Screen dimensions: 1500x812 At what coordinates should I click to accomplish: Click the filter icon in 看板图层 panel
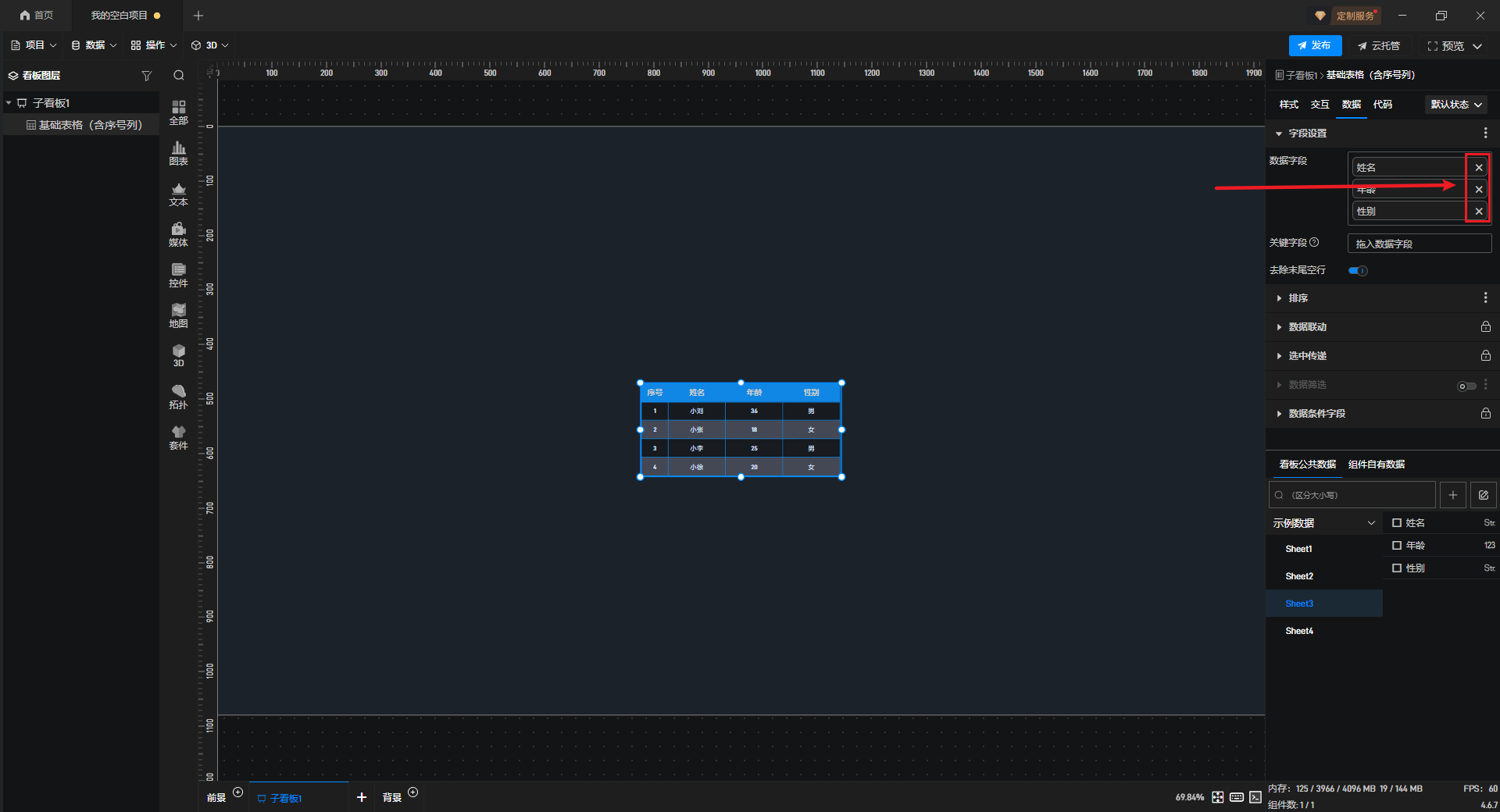coord(146,76)
